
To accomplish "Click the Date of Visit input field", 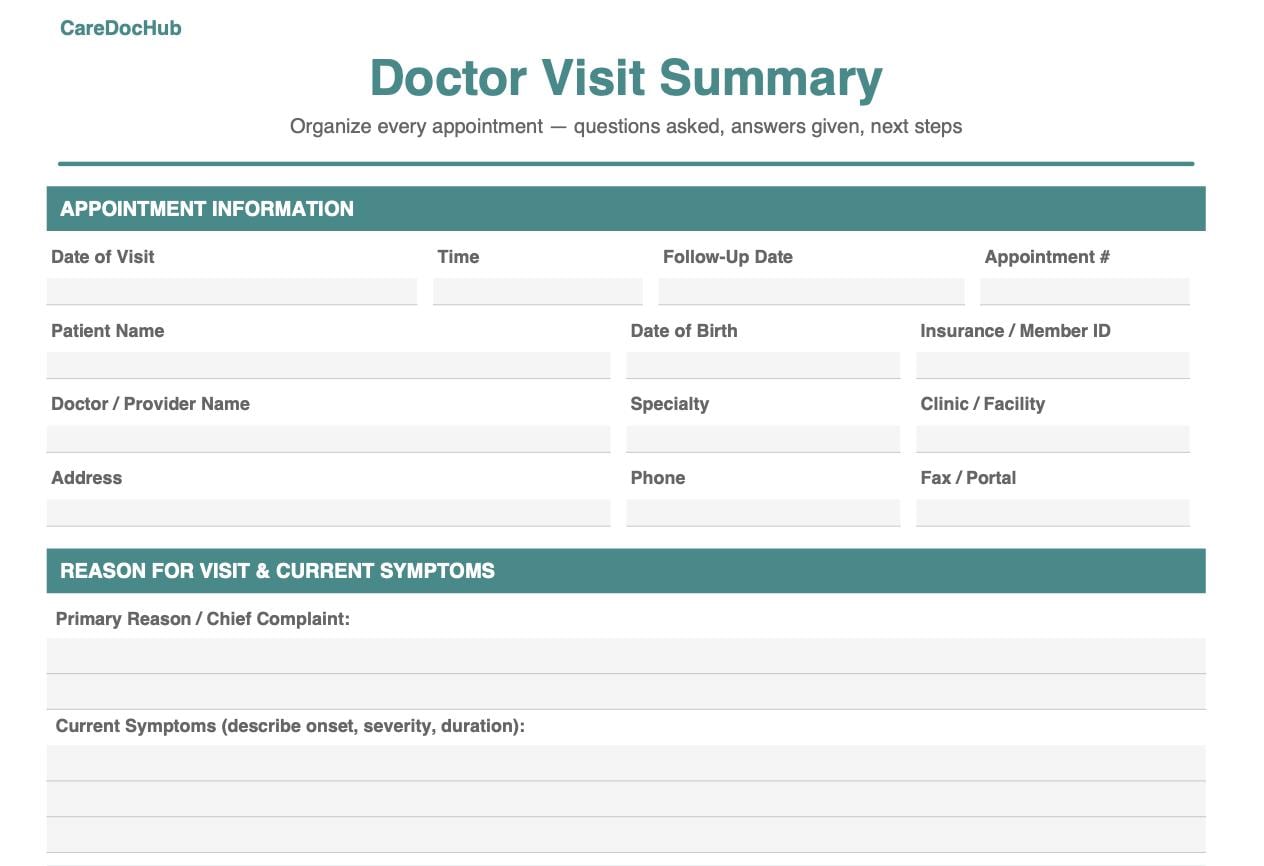I will 232,291.
